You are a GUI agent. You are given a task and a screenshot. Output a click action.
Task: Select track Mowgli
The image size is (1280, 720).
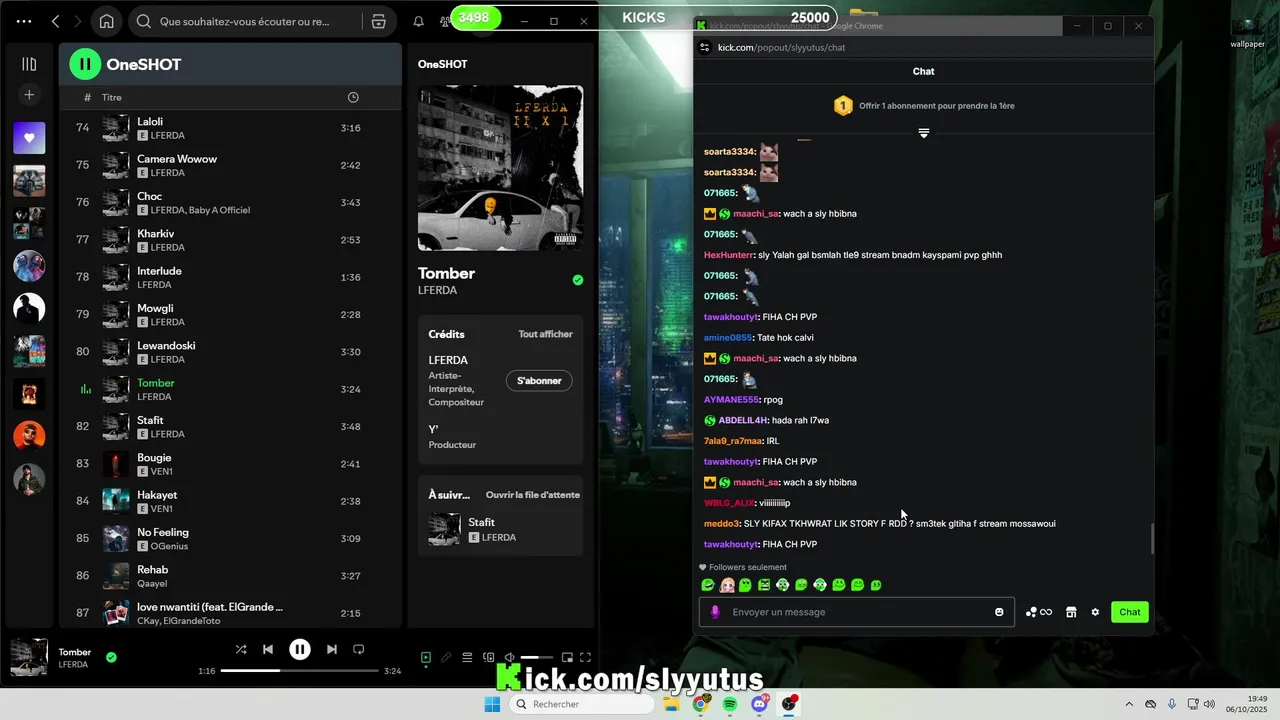(x=230, y=315)
